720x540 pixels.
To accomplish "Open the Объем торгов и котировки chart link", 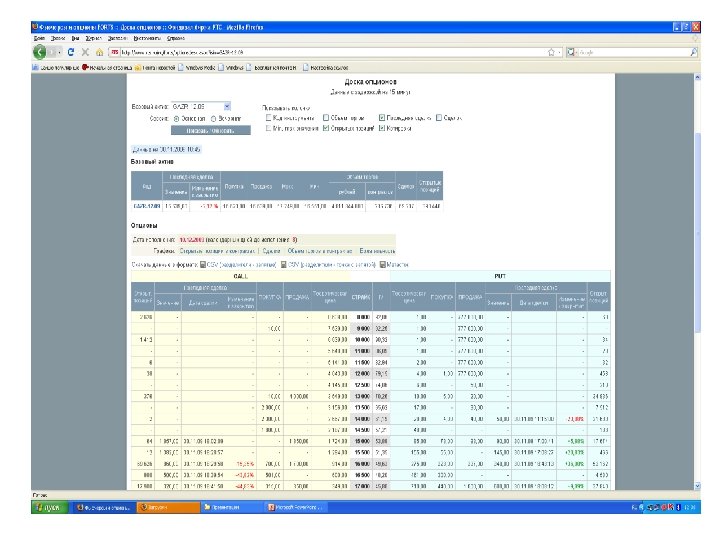I will pos(320,251).
